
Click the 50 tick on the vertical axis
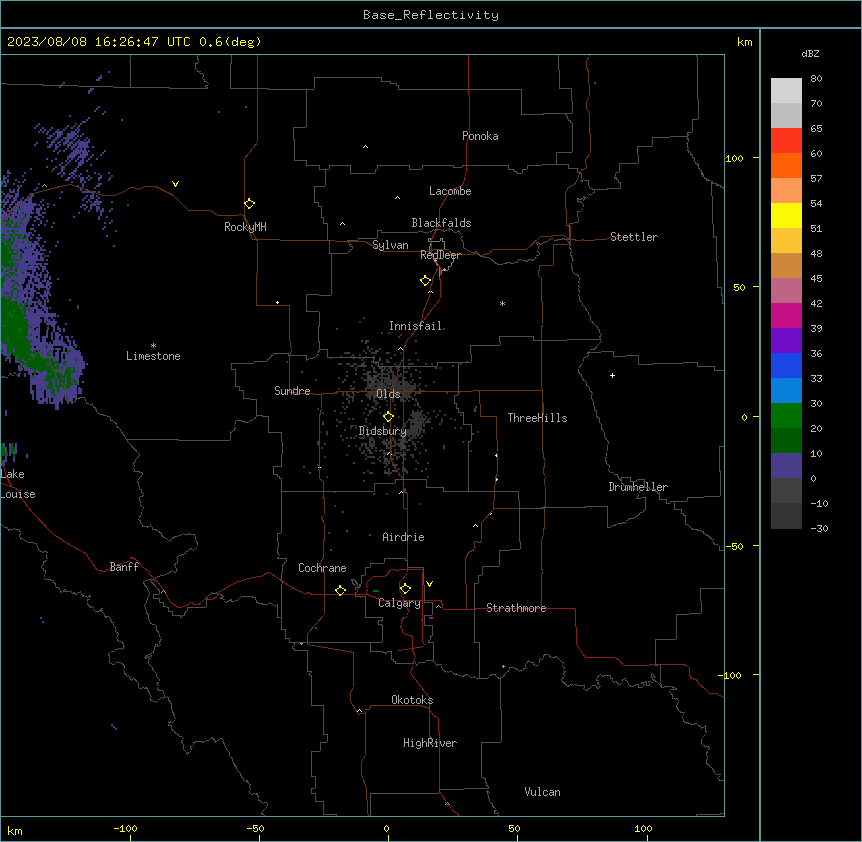click(739, 287)
